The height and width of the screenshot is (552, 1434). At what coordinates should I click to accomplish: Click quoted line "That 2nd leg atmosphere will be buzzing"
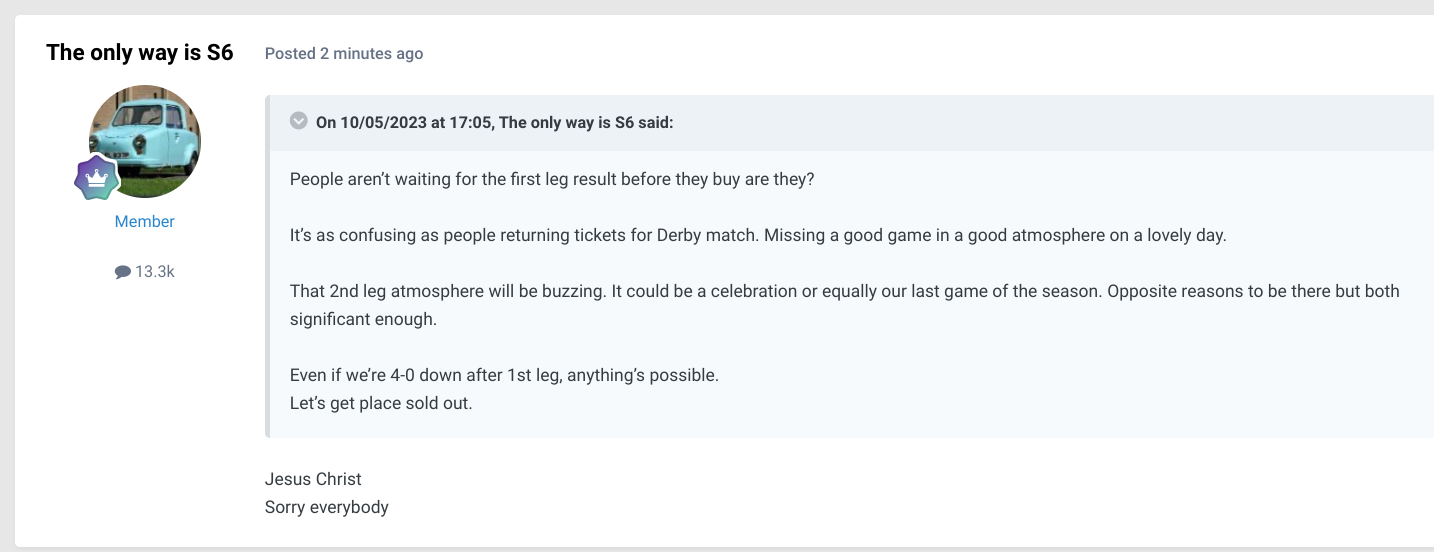point(449,291)
